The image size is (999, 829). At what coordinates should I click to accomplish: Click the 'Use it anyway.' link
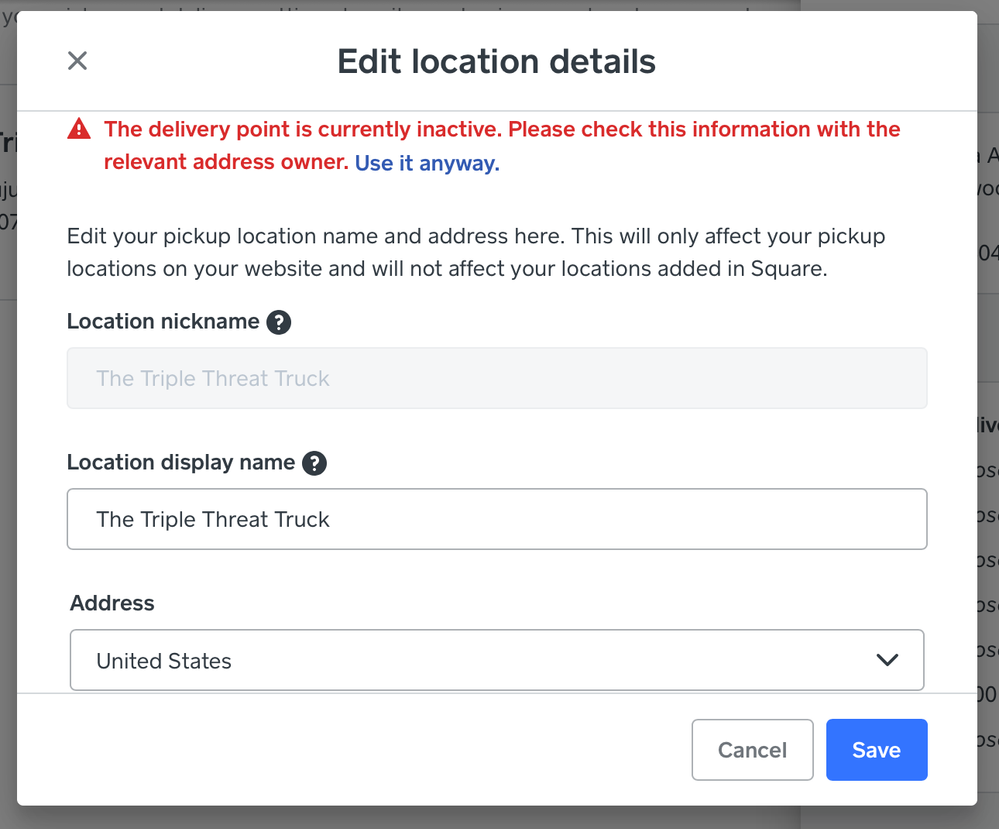pyautogui.click(x=427, y=163)
